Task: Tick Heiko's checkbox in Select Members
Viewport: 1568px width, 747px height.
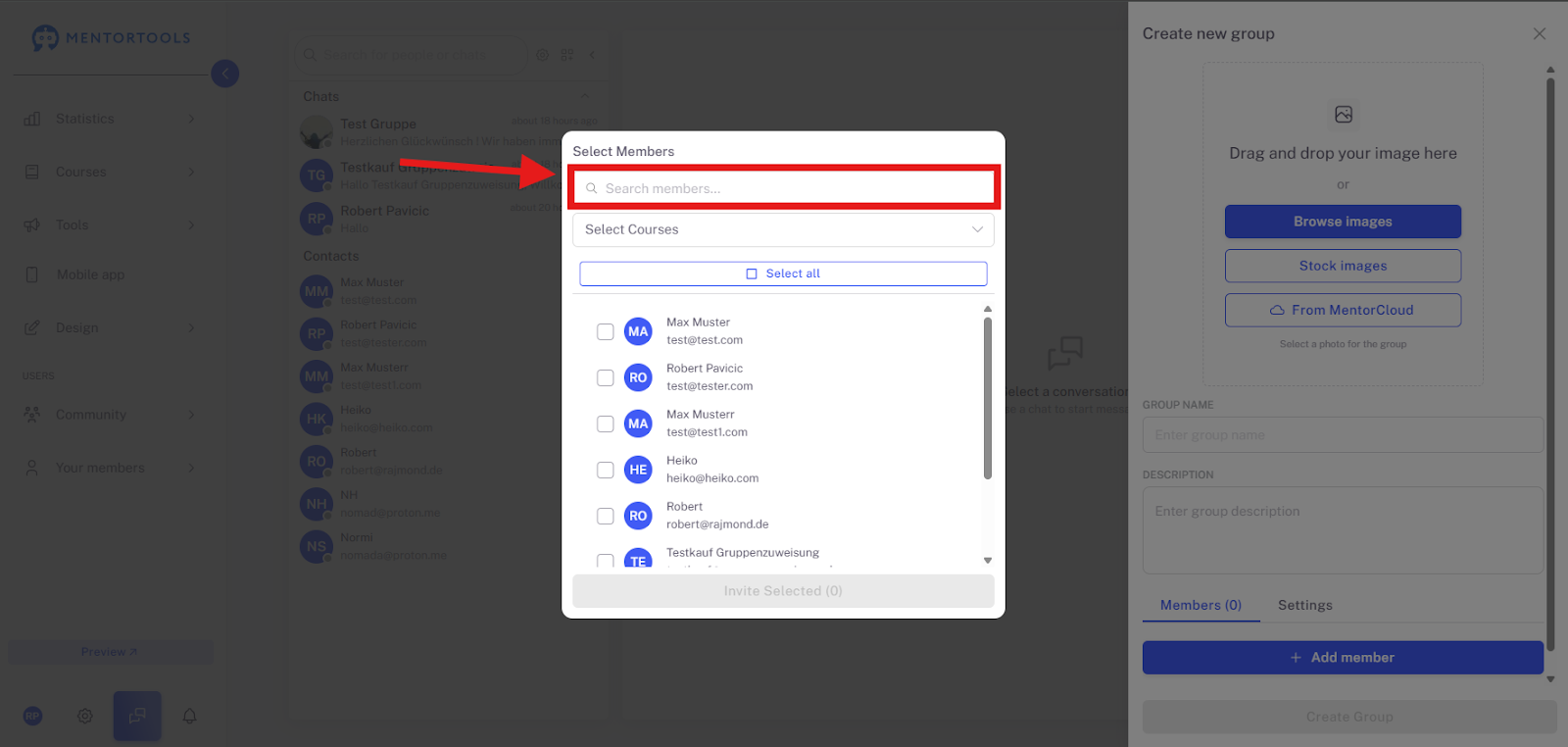Action: (x=606, y=470)
